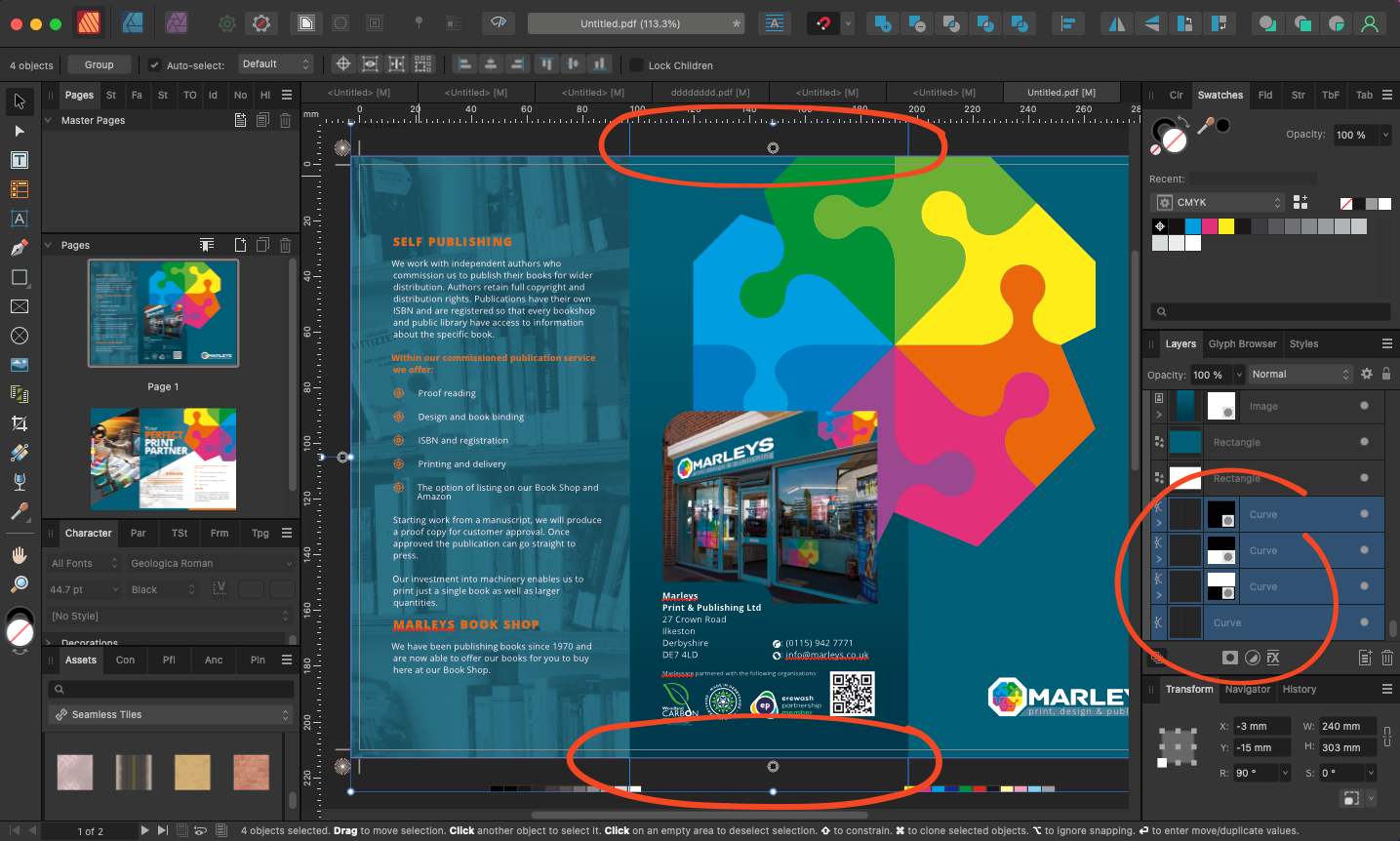Screen dimensions: 1400x841
Task: Toggle visibility of the Image layer
Action: 1364,406
